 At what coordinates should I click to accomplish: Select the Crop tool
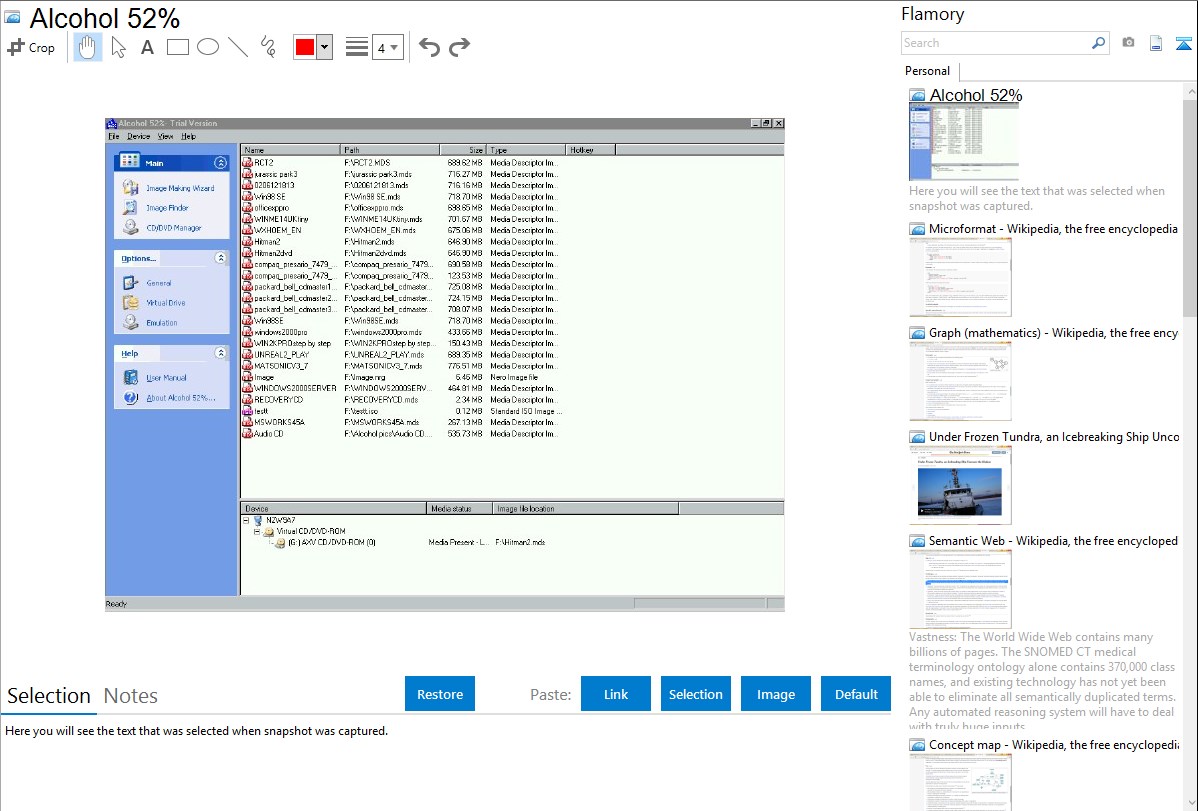tap(31, 47)
